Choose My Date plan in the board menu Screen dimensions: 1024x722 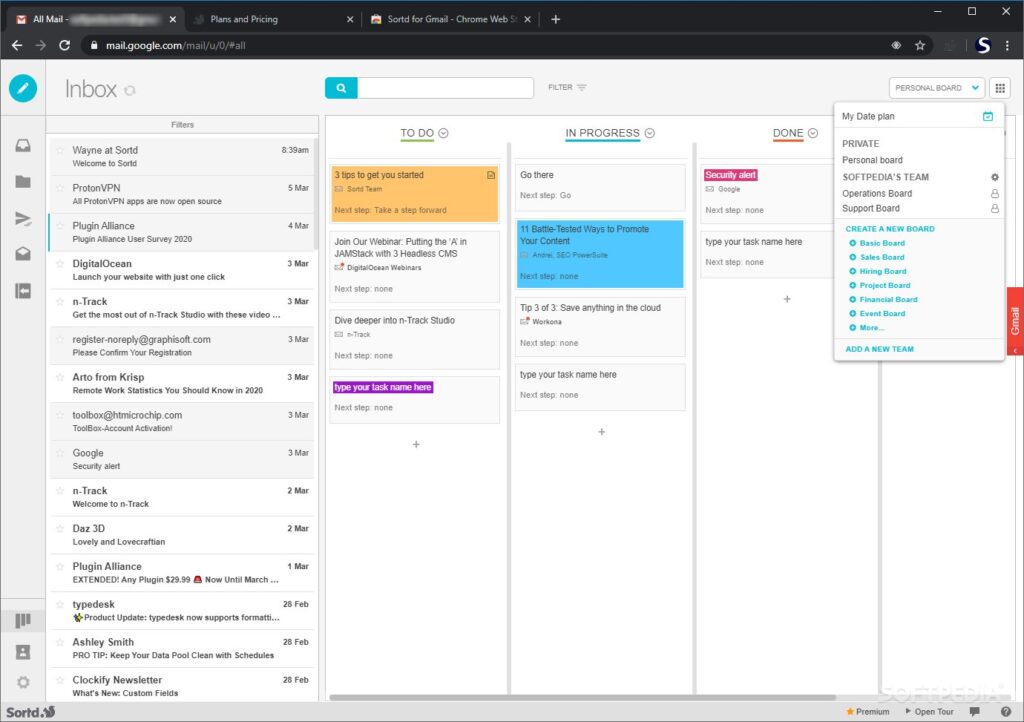click(x=868, y=116)
